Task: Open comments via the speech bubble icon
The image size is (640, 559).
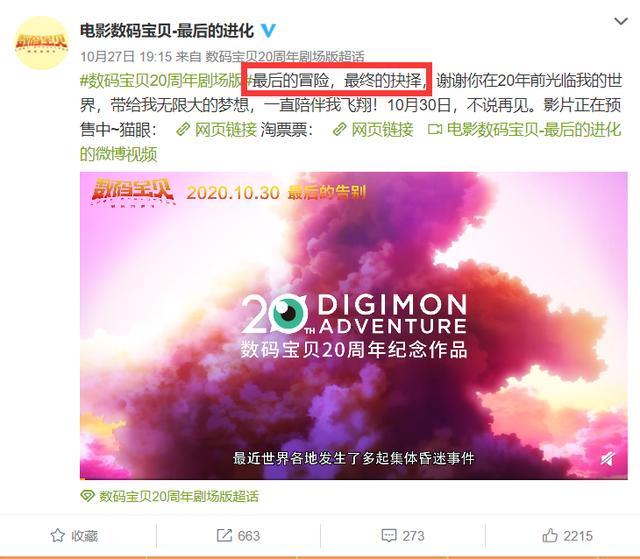Action: click(x=389, y=535)
